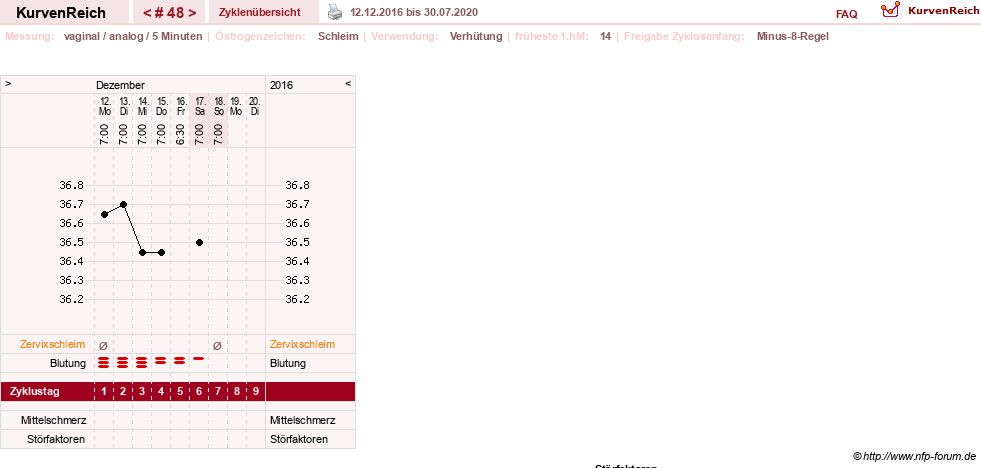Click the date header '20. Di'
Viewport: 981px width, 468px height.
coord(255,106)
